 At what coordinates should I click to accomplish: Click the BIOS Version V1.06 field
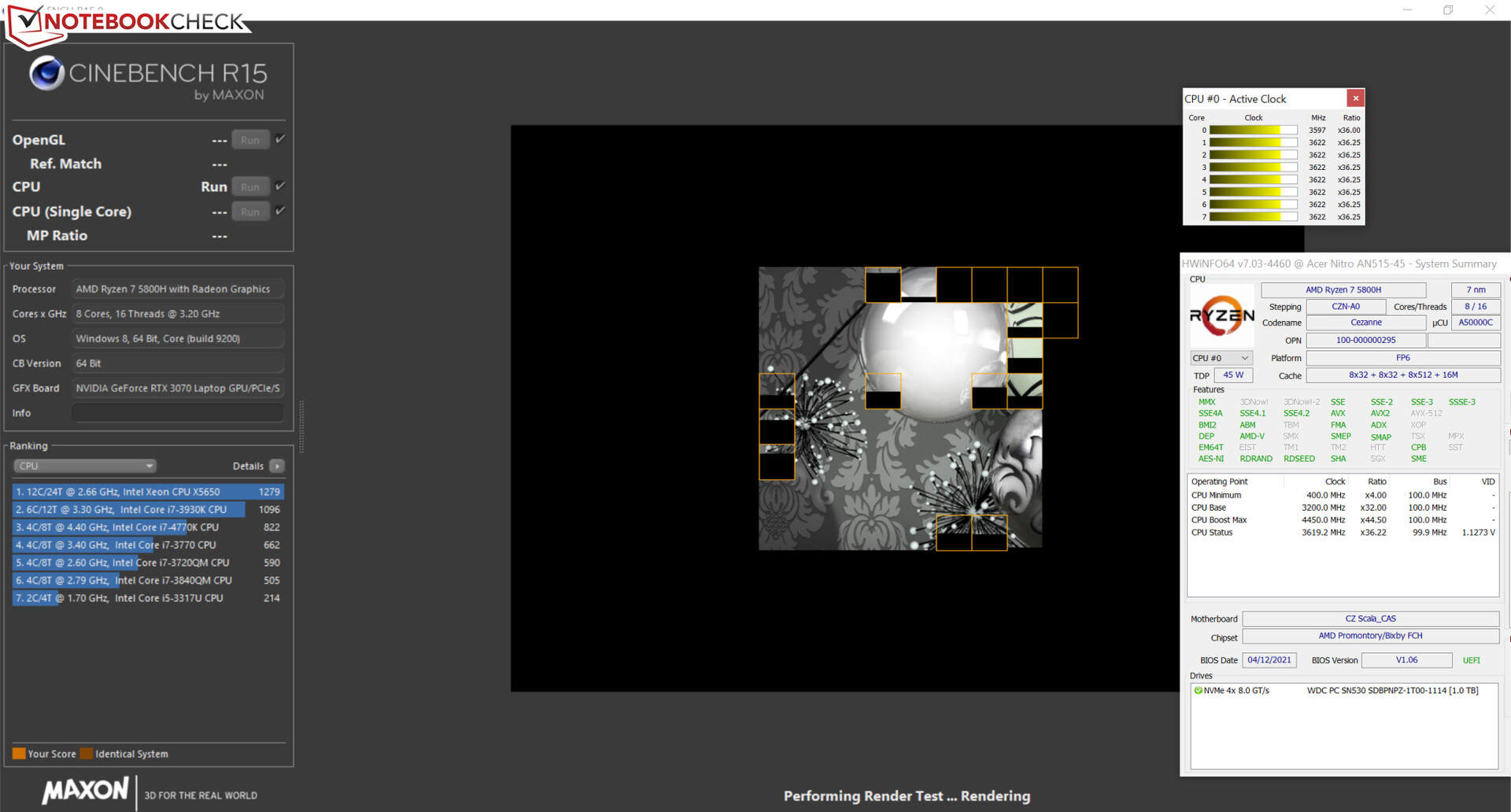(1406, 660)
